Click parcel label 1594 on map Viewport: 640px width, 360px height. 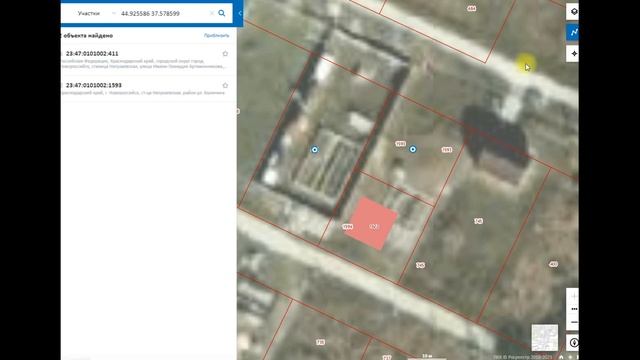(348, 227)
